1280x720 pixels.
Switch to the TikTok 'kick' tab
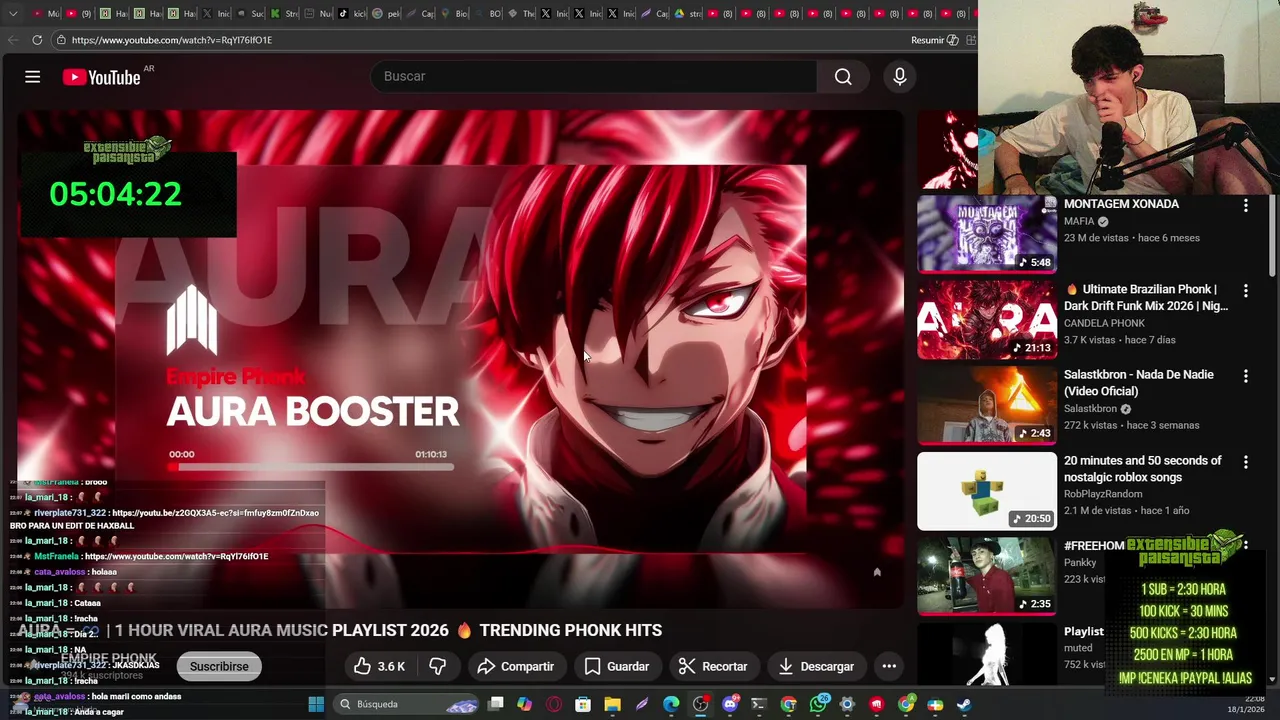click(x=354, y=14)
